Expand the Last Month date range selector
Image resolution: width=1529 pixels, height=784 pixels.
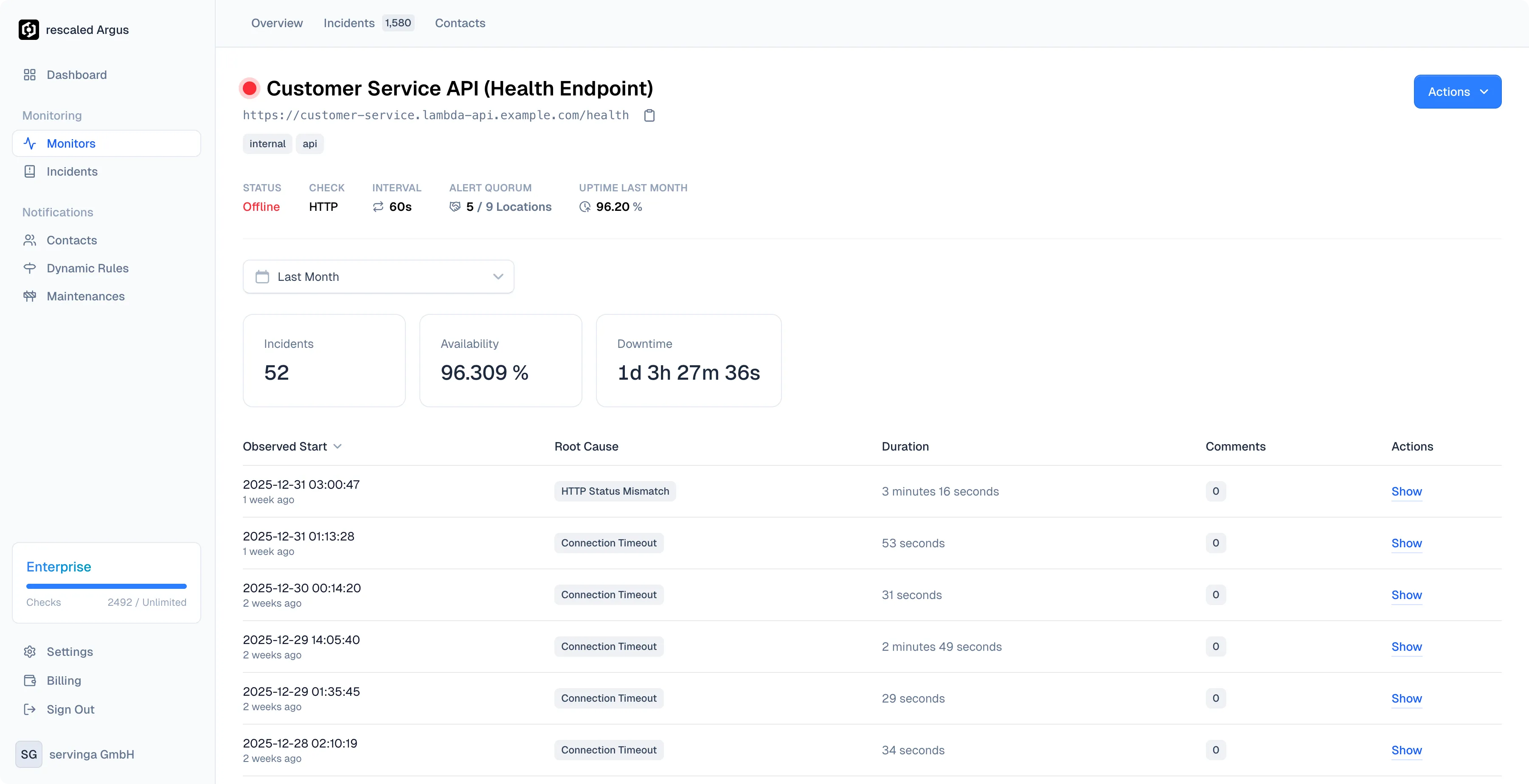pyautogui.click(x=378, y=277)
